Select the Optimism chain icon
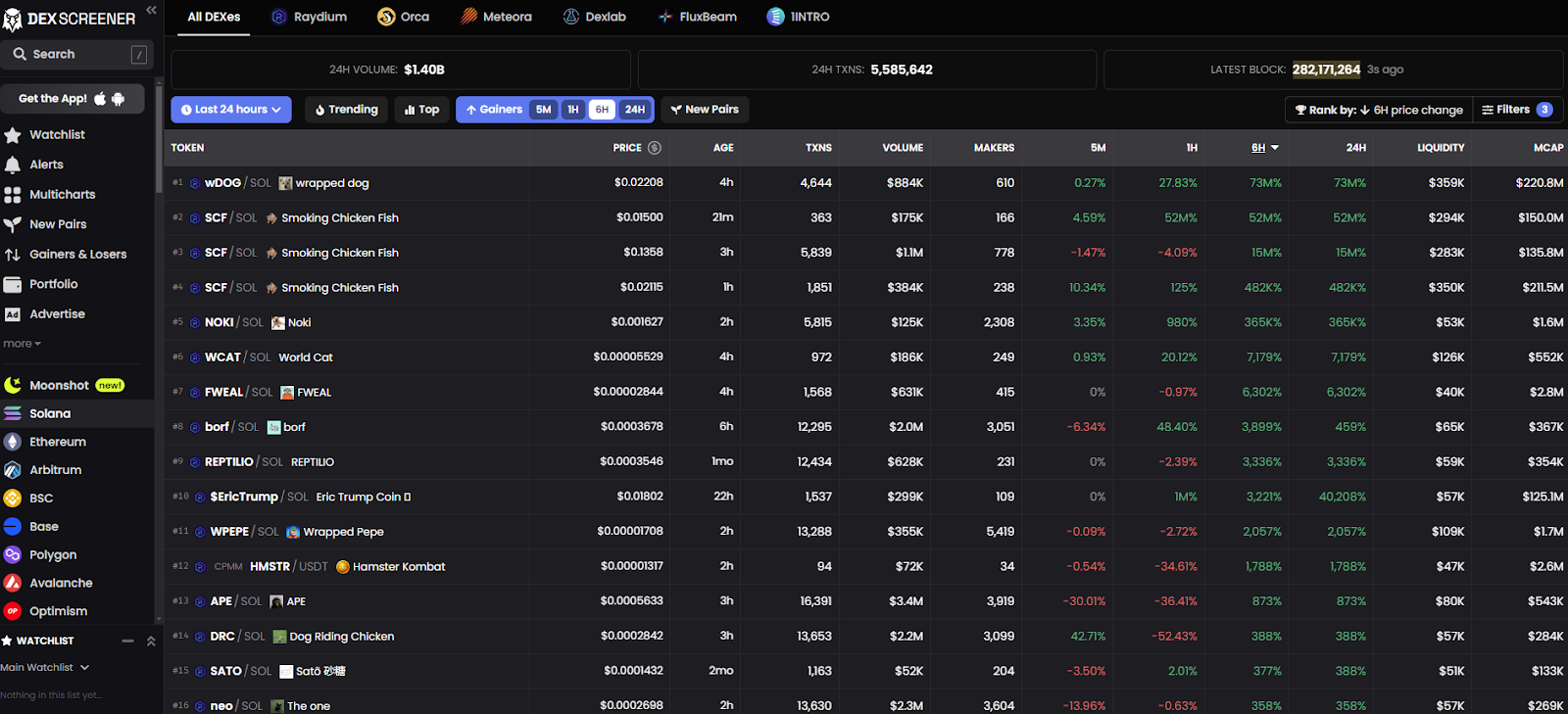1568x714 pixels. click(12, 611)
